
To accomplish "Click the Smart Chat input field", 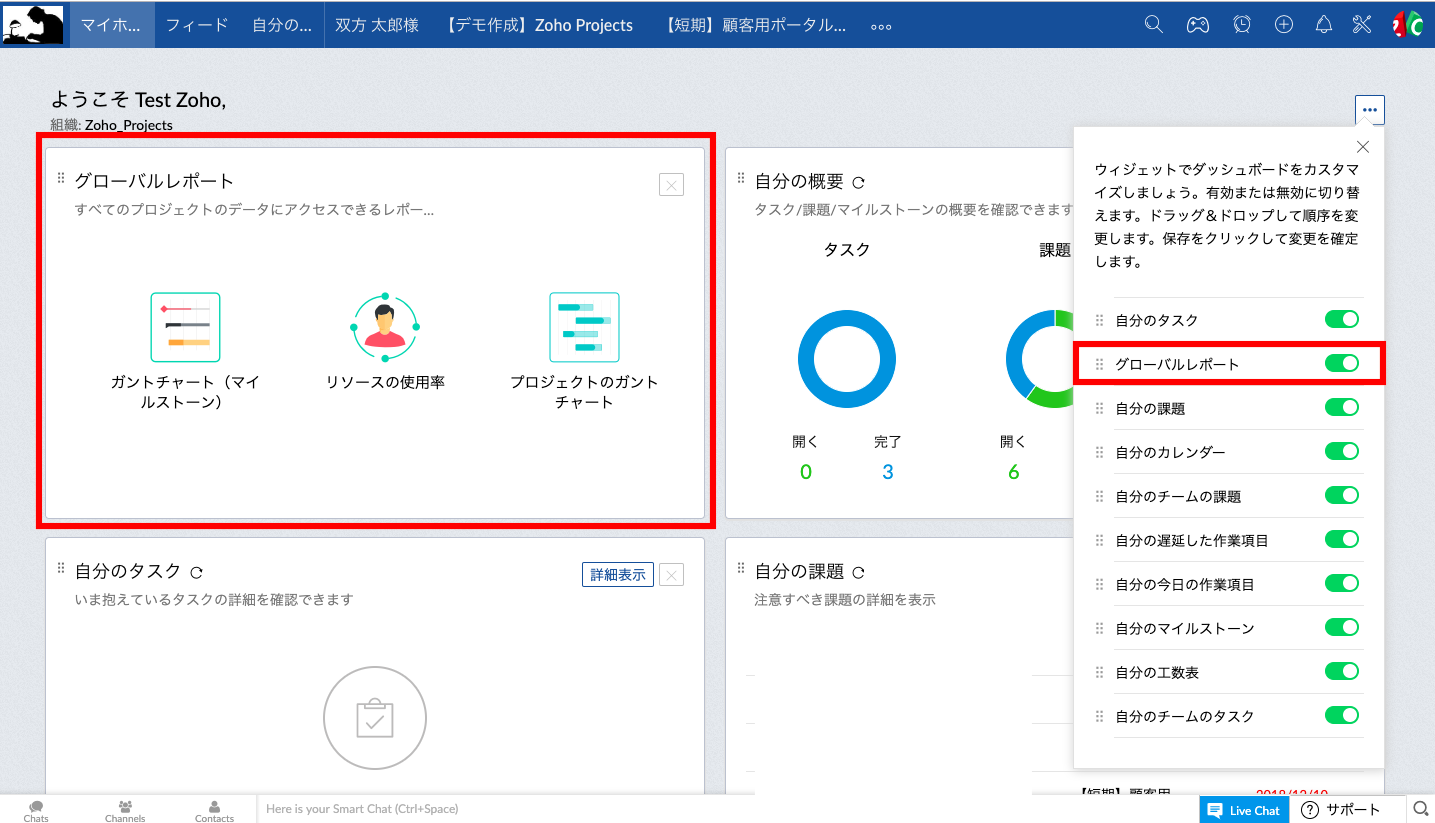I will 727,809.
